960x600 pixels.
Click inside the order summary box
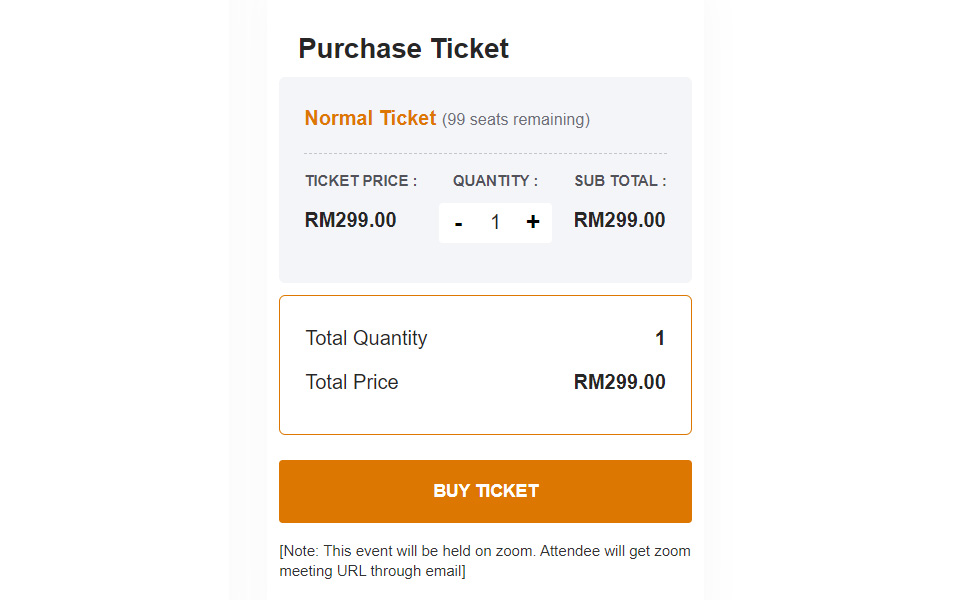[x=485, y=364]
